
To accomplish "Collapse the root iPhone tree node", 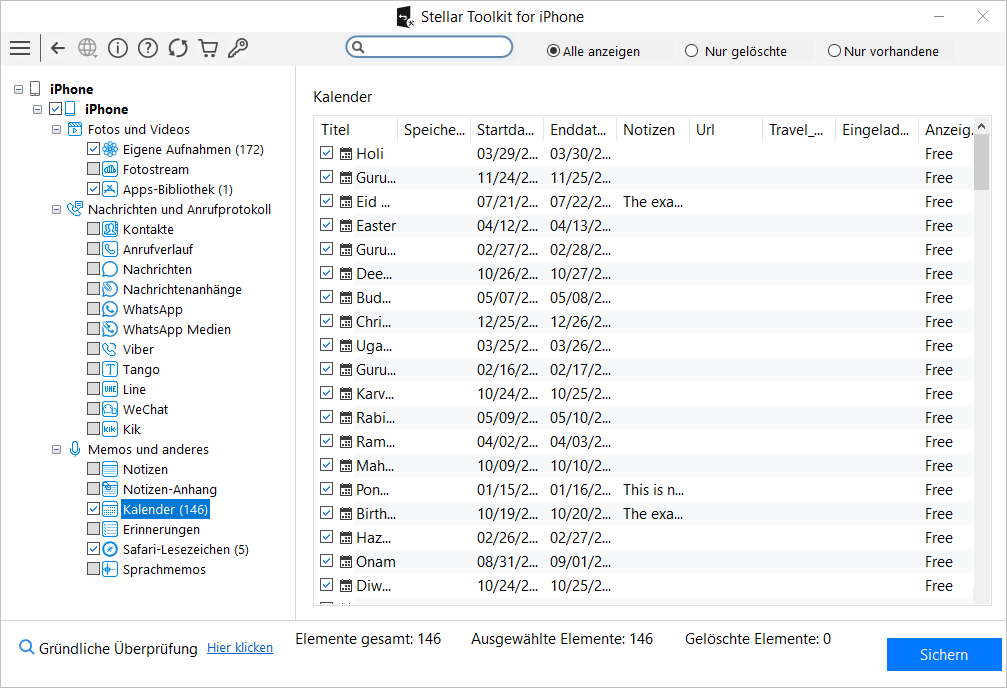I will coord(19,89).
